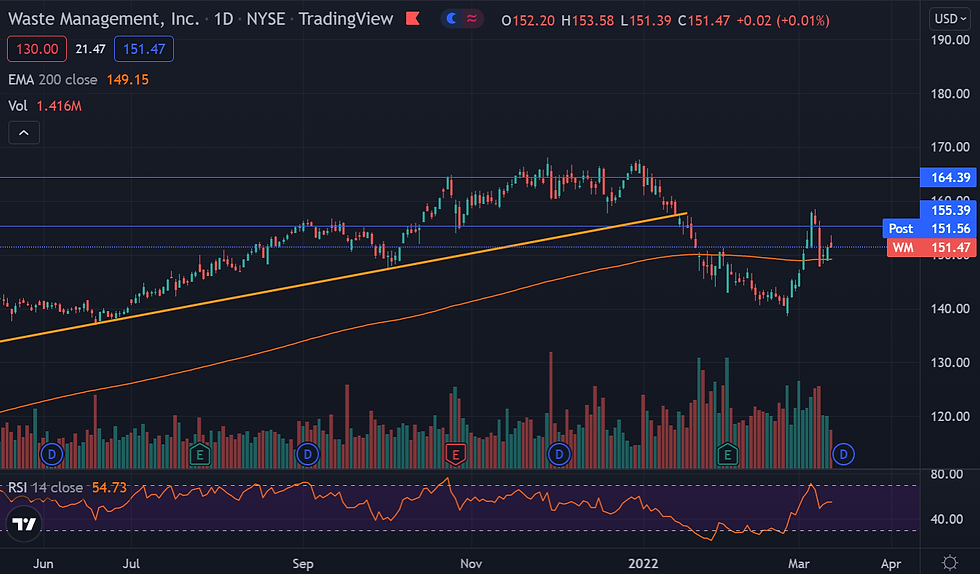The width and height of the screenshot is (980, 574).
Task: Open the upcoming March dividend D marker
Action: (843, 454)
